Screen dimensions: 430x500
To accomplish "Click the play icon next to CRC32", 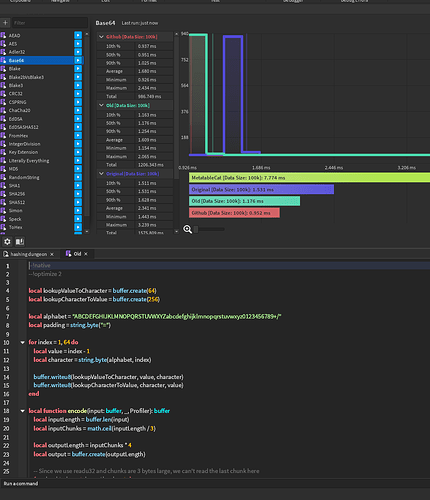I will 78,93.
